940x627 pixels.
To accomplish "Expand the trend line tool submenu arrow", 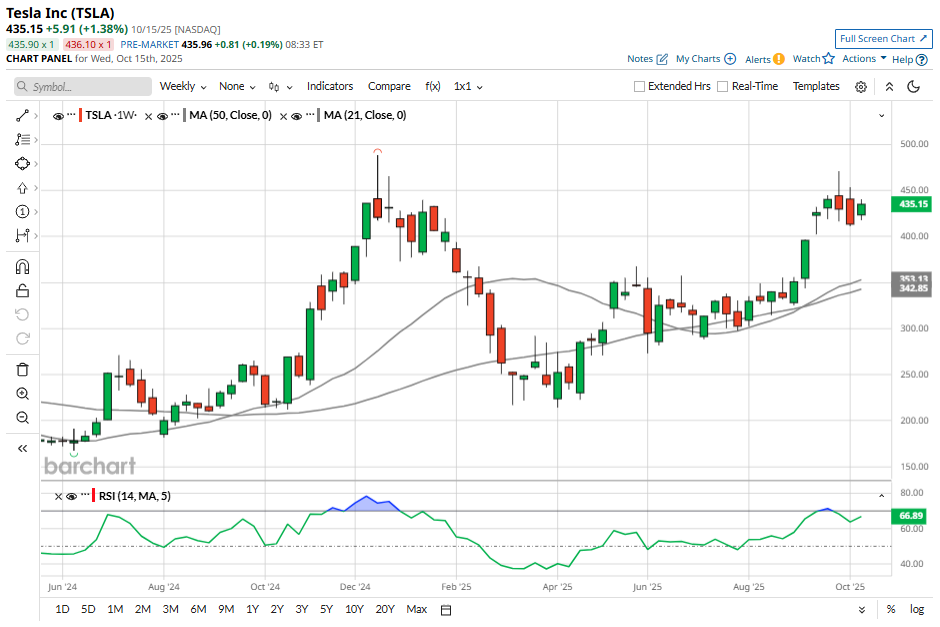I will [x=36, y=116].
